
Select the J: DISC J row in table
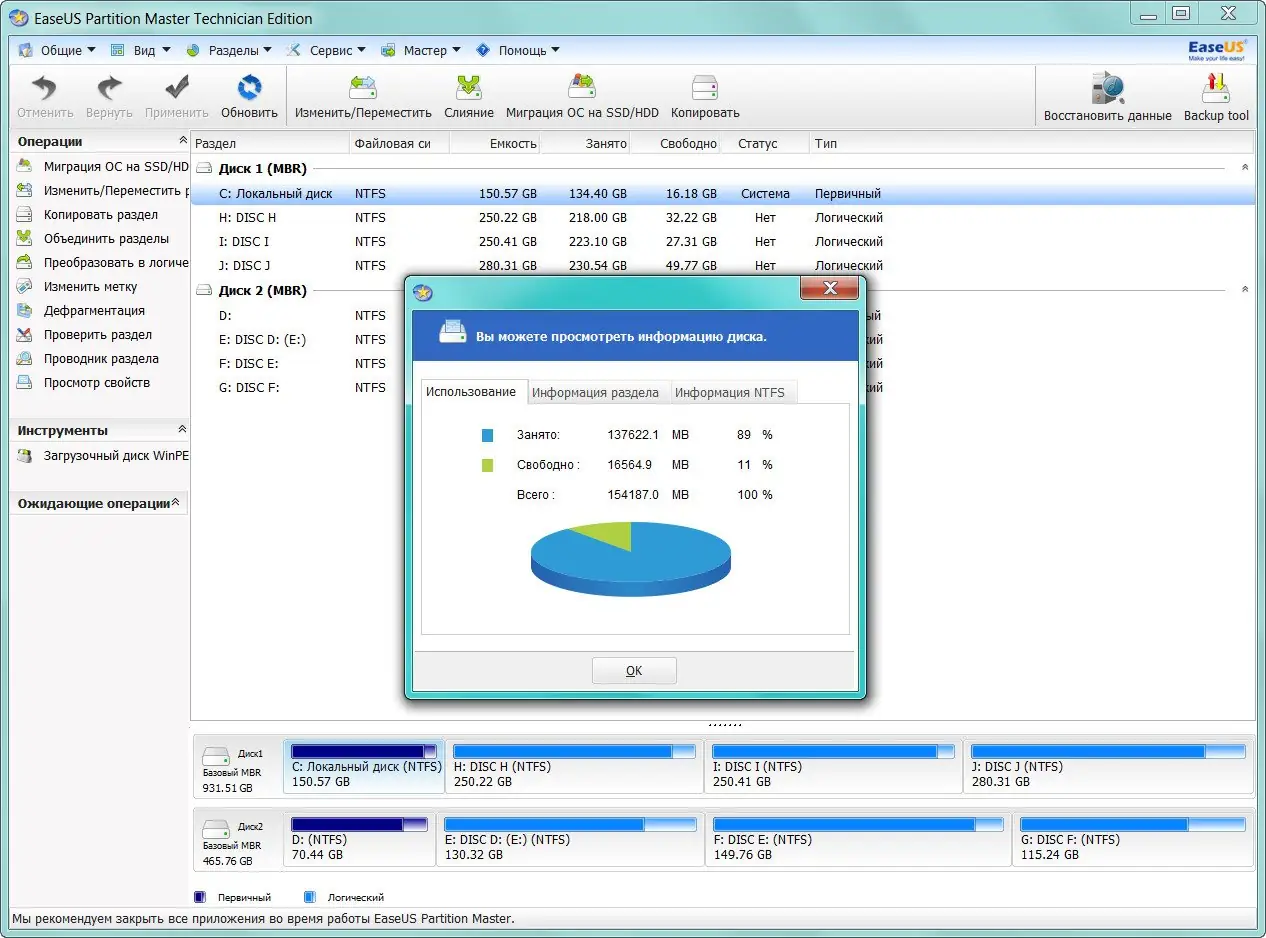(x=723, y=266)
